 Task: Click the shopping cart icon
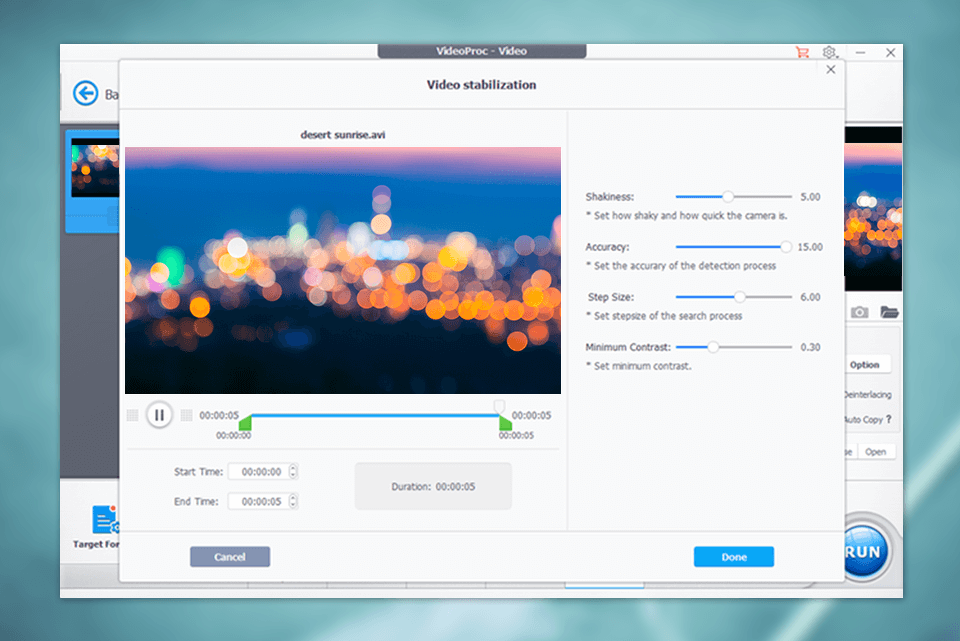click(x=800, y=51)
